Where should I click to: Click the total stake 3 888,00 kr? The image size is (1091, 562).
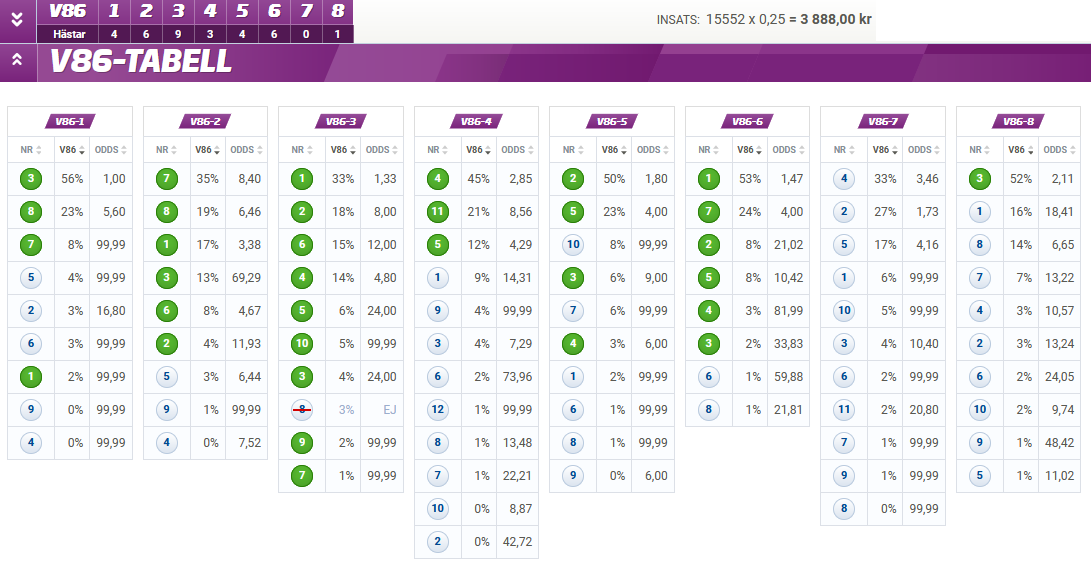[836, 19]
